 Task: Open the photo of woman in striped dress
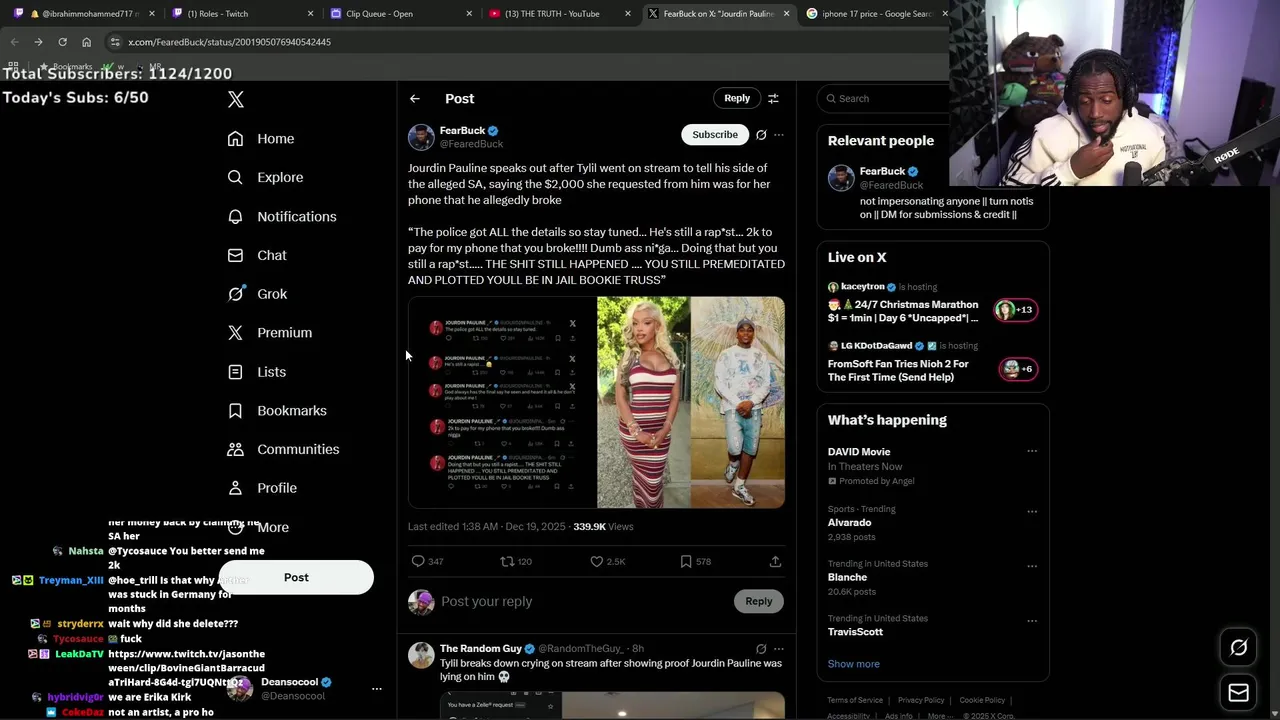(x=643, y=402)
